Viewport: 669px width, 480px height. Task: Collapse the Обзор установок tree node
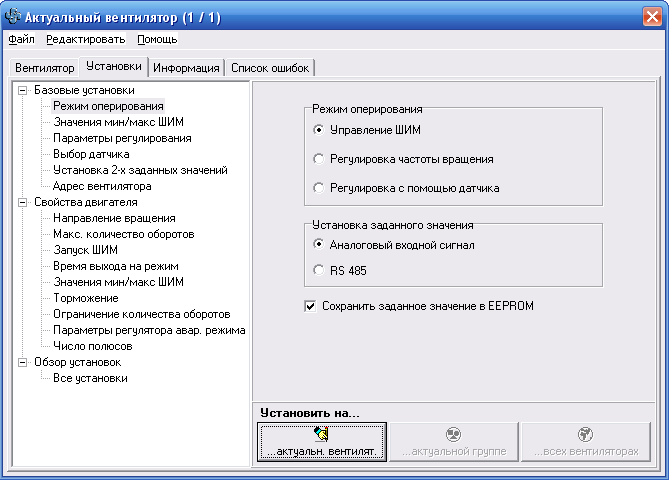point(22,362)
